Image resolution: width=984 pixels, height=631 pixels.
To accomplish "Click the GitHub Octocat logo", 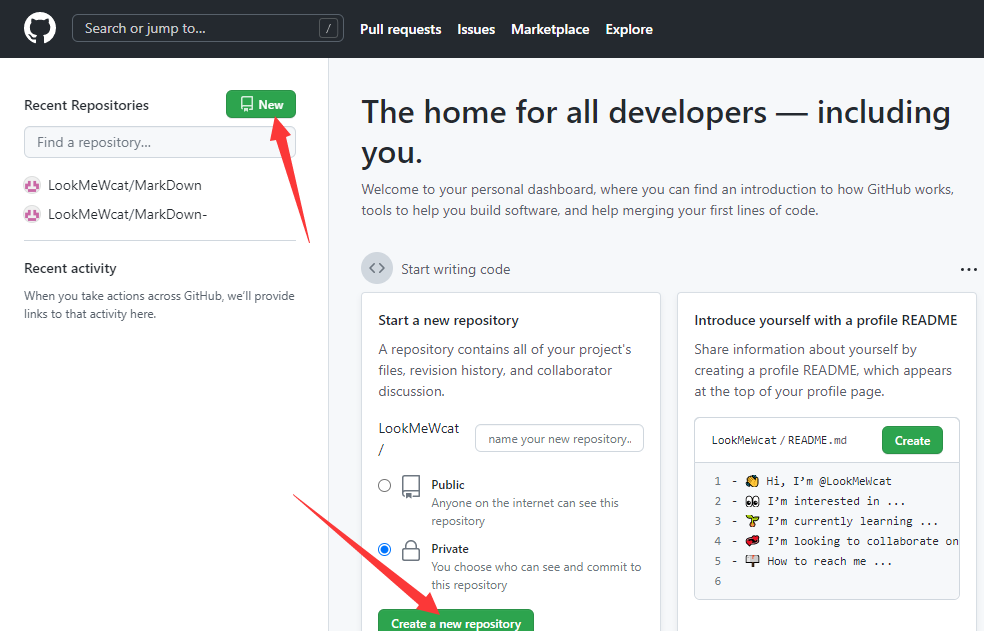I will point(40,29).
